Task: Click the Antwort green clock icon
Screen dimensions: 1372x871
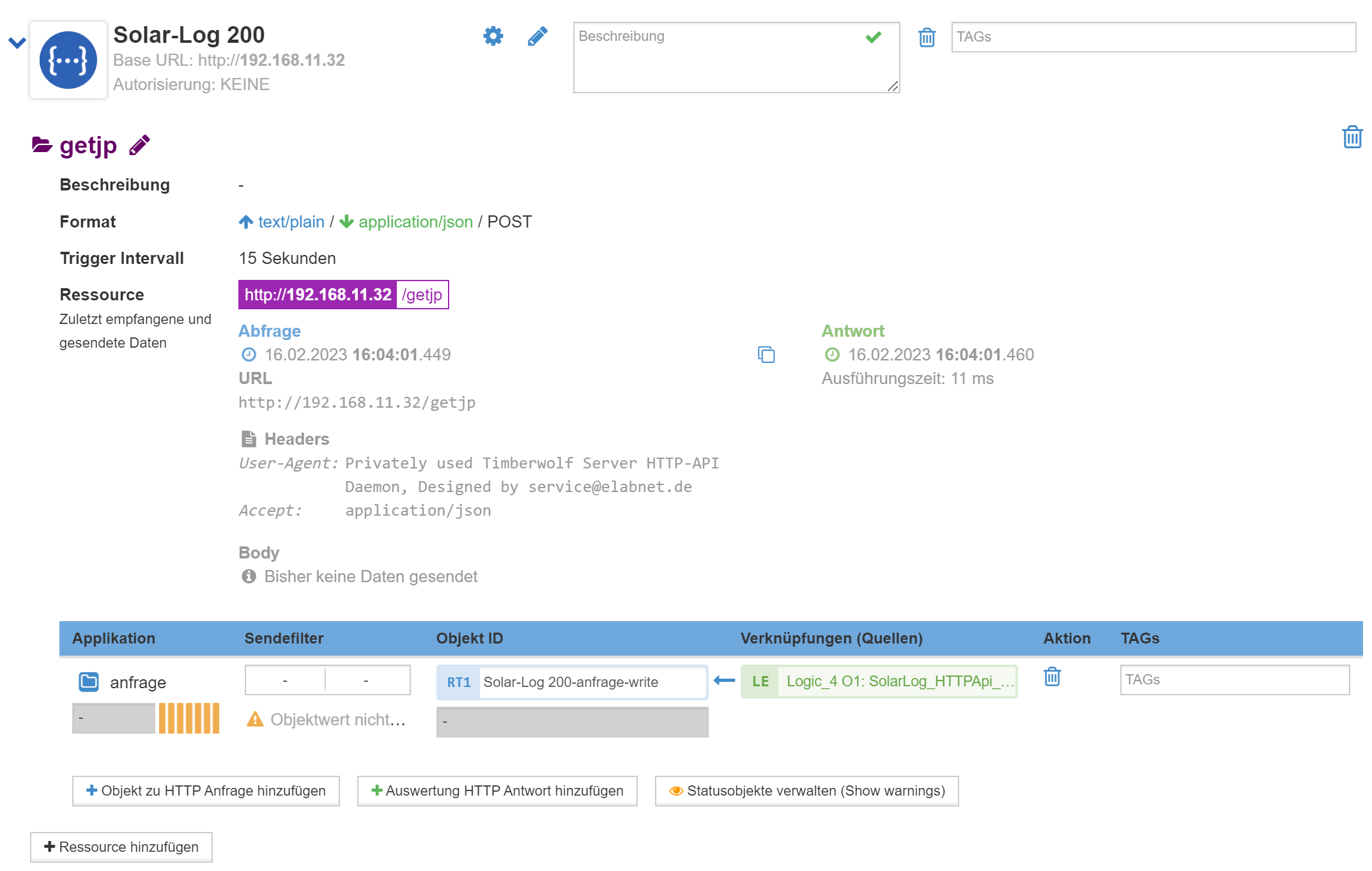Action: 832,355
